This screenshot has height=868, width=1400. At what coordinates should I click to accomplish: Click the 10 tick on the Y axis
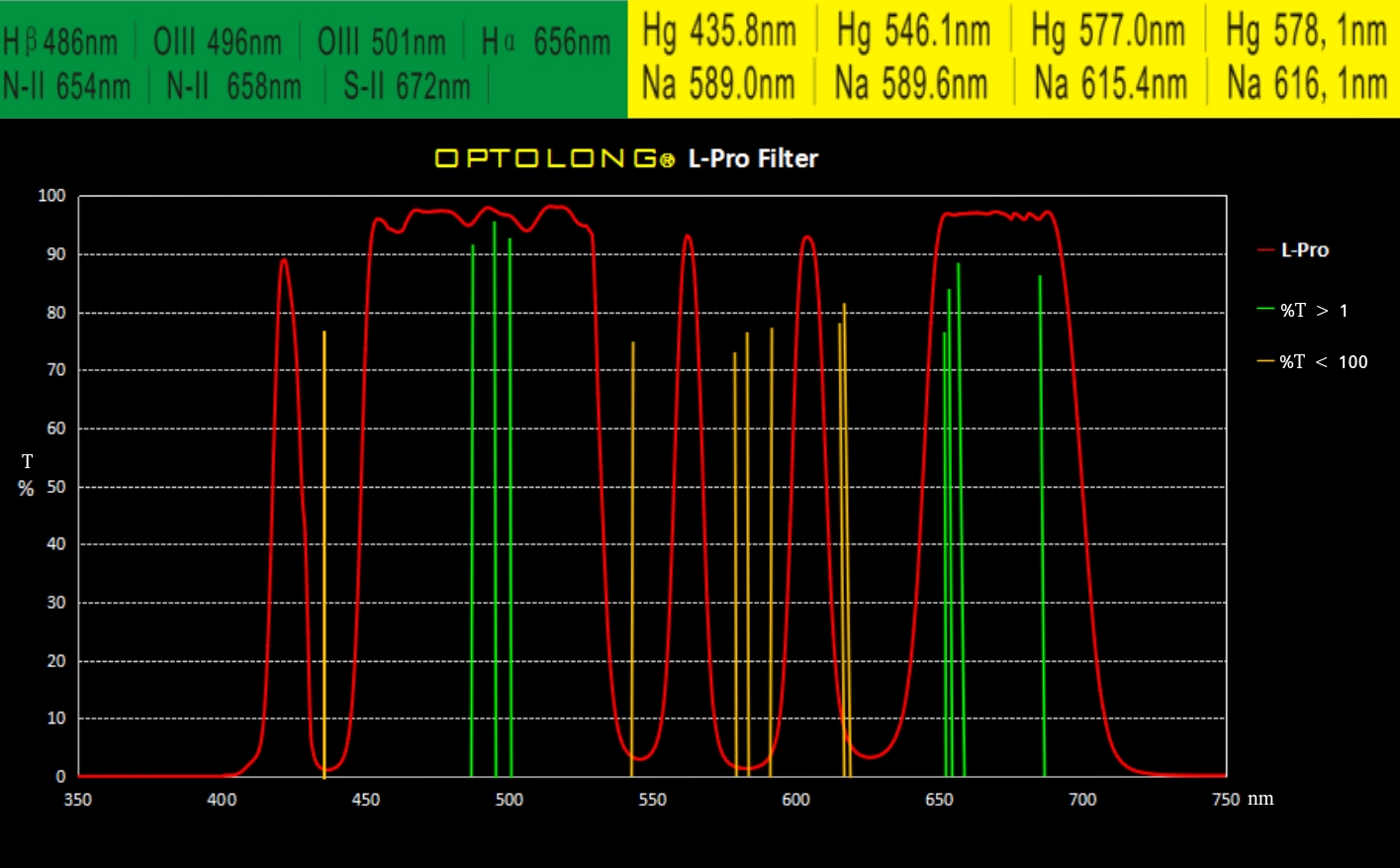pyautogui.click(x=56, y=719)
